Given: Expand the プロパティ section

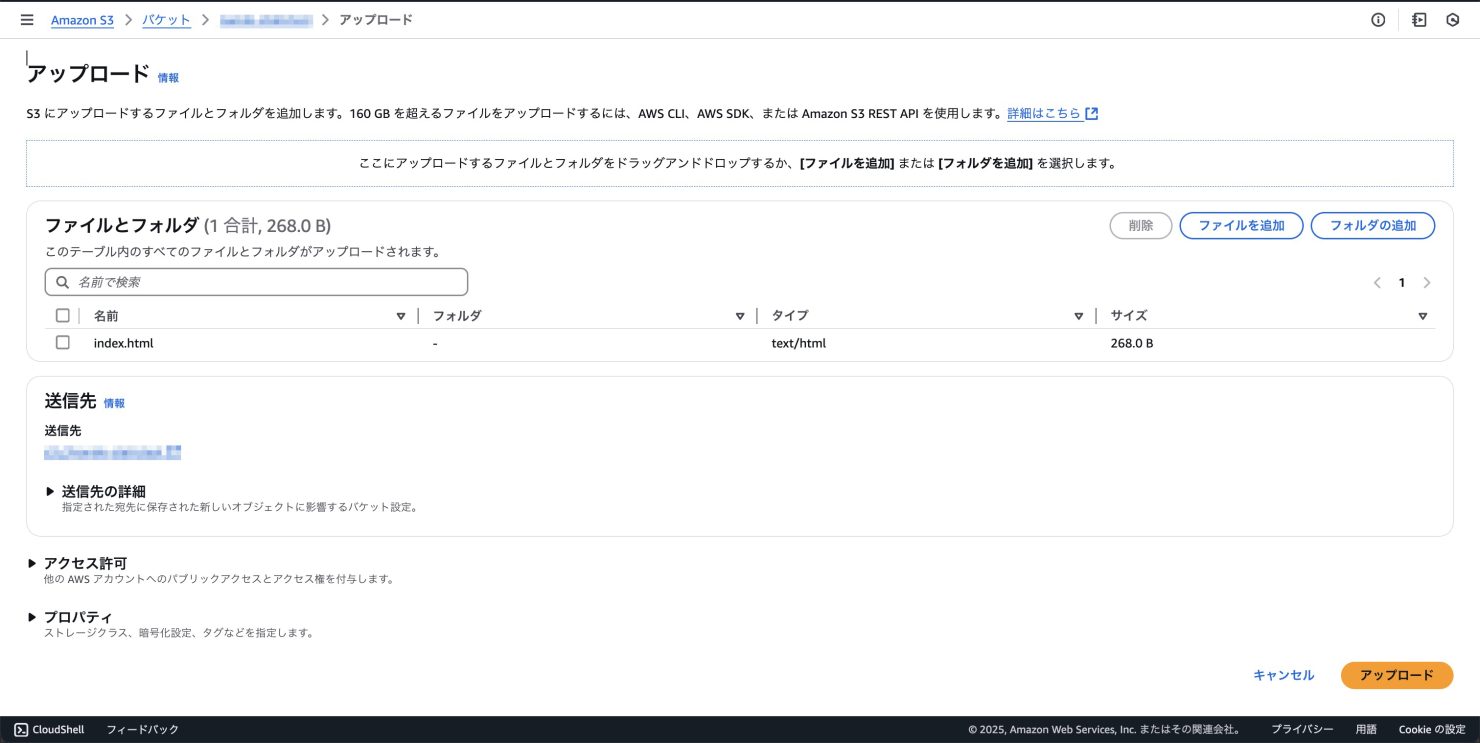Looking at the screenshot, I should pyautogui.click(x=33, y=617).
